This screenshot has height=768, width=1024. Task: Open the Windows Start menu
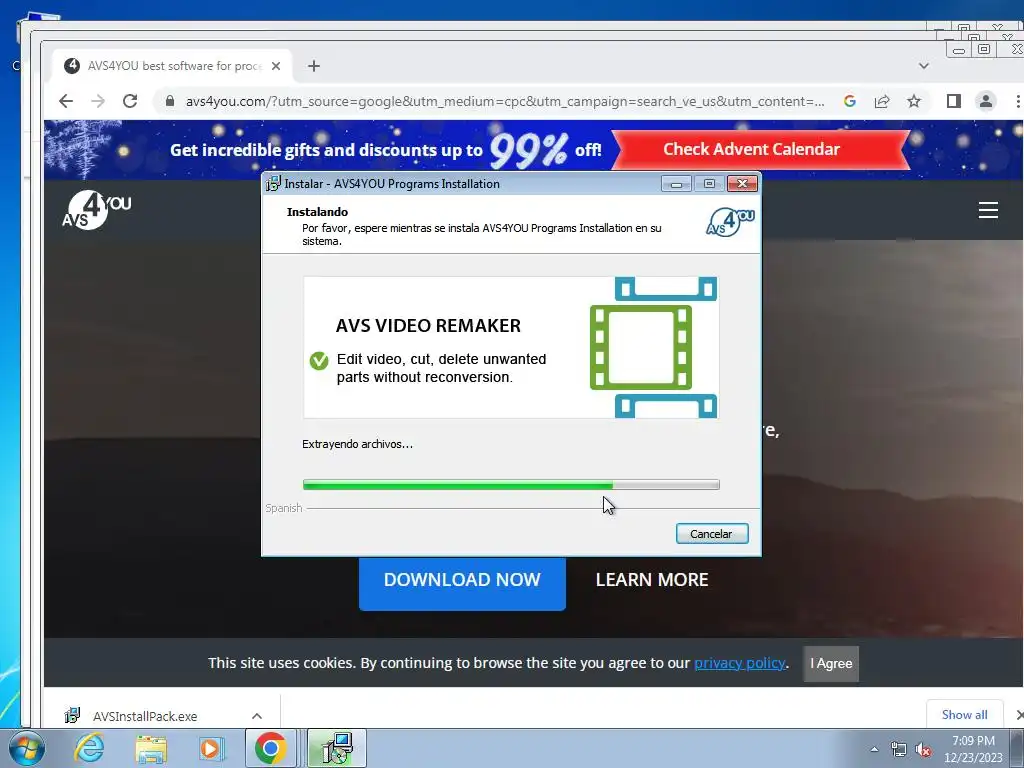tap(26, 748)
